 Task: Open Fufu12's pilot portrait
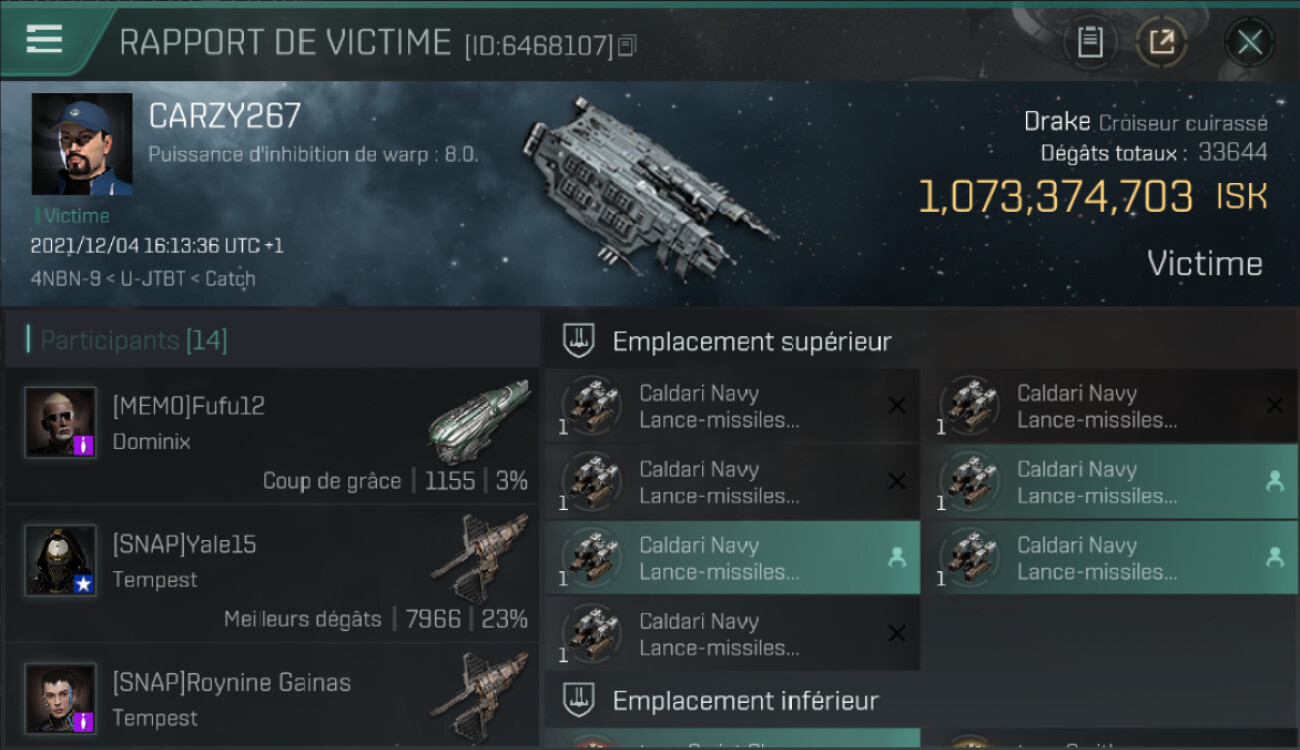pyautogui.click(x=61, y=422)
